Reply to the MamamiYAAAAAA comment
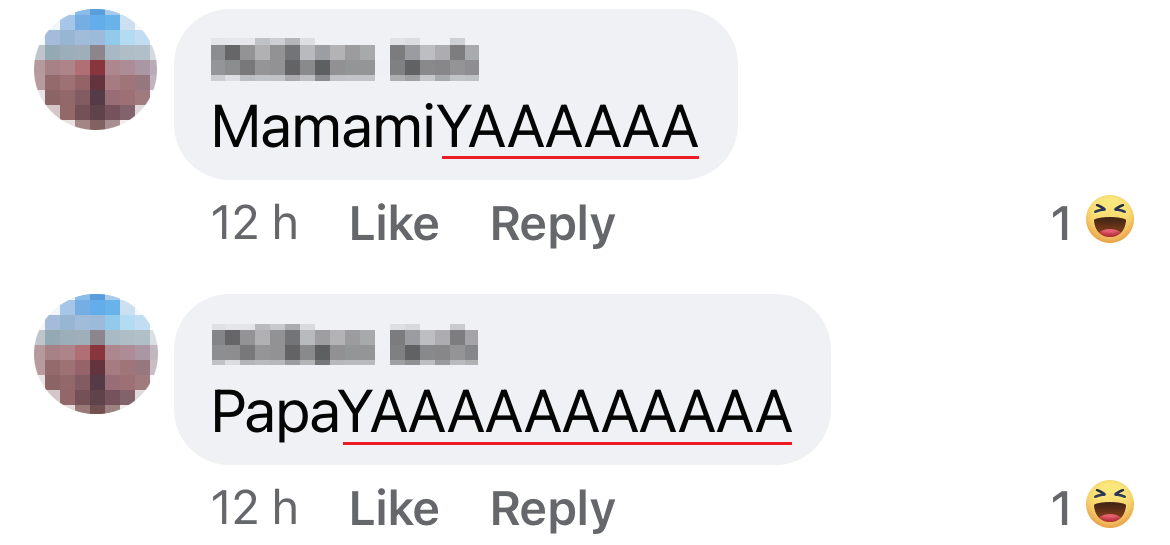 pyautogui.click(x=553, y=225)
